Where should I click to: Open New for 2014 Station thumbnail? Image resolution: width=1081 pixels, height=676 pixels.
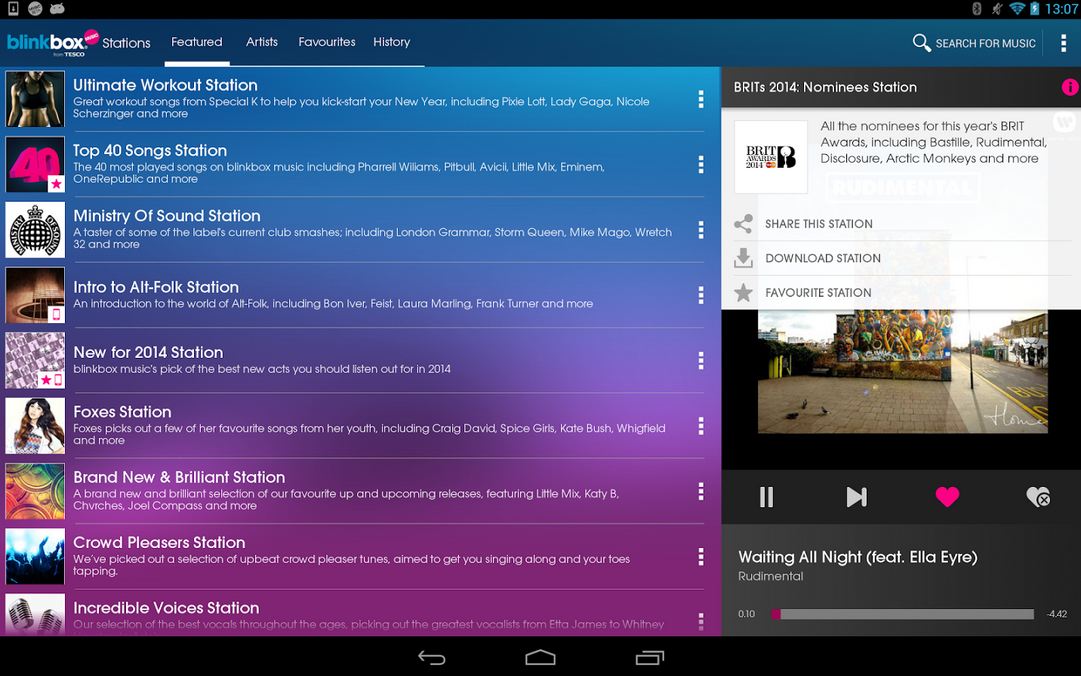(x=35, y=360)
